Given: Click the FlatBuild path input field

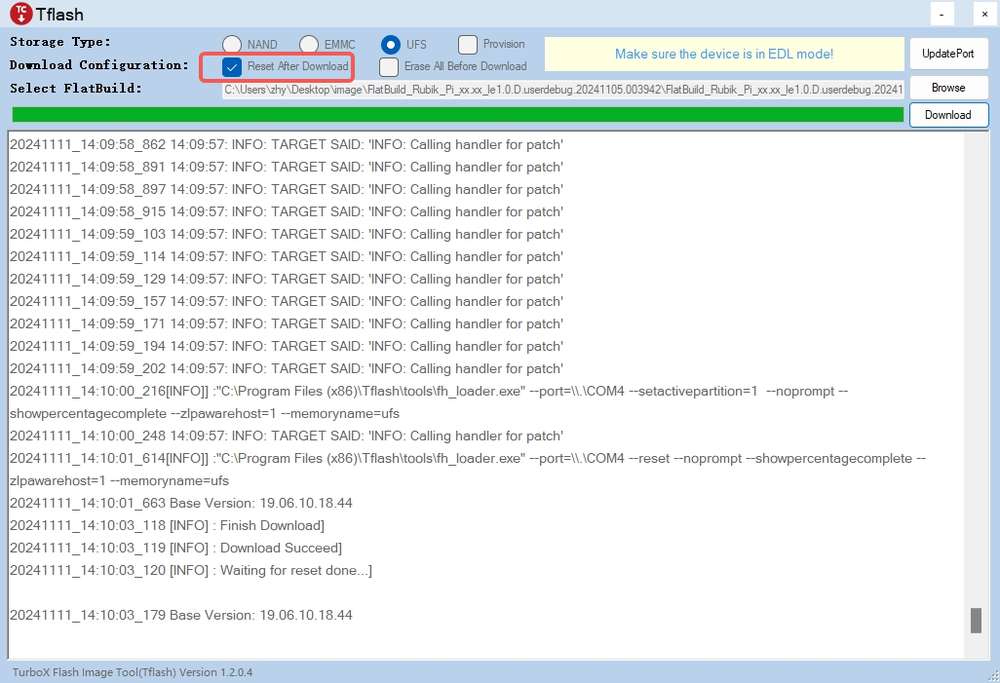Looking at the screenshot, I should 562,89.
